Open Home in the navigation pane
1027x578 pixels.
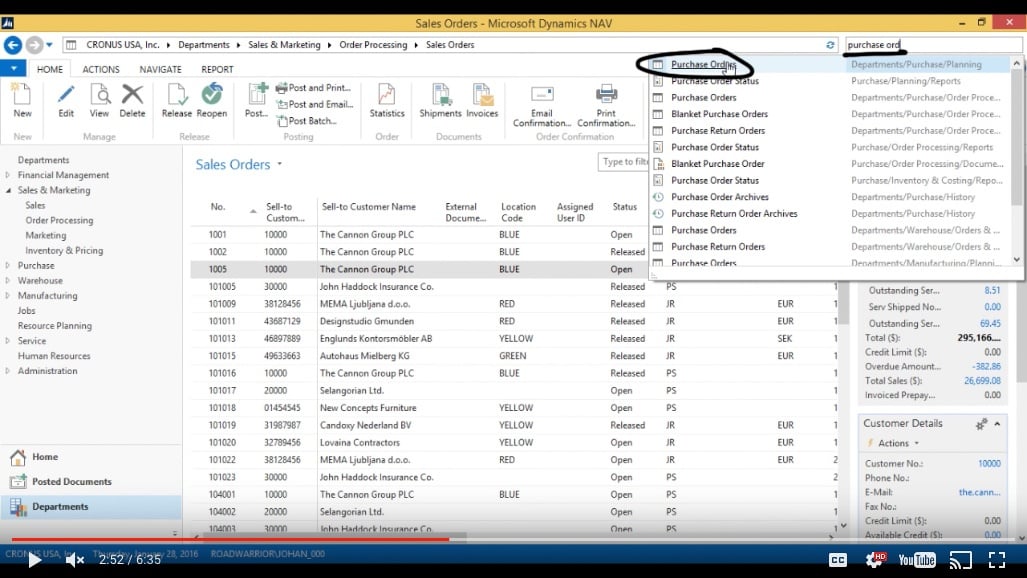pyautogui.click(x=45, y=457)
